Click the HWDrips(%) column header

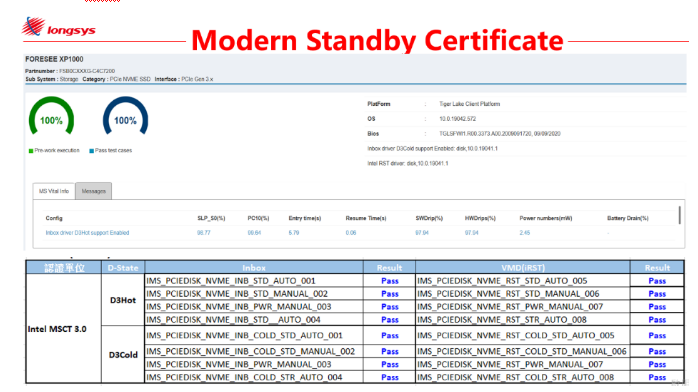click(480, 218)
